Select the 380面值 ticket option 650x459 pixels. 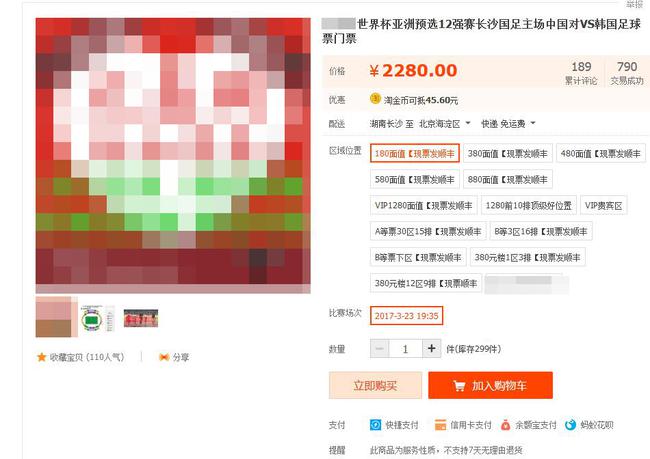(508, 154)
